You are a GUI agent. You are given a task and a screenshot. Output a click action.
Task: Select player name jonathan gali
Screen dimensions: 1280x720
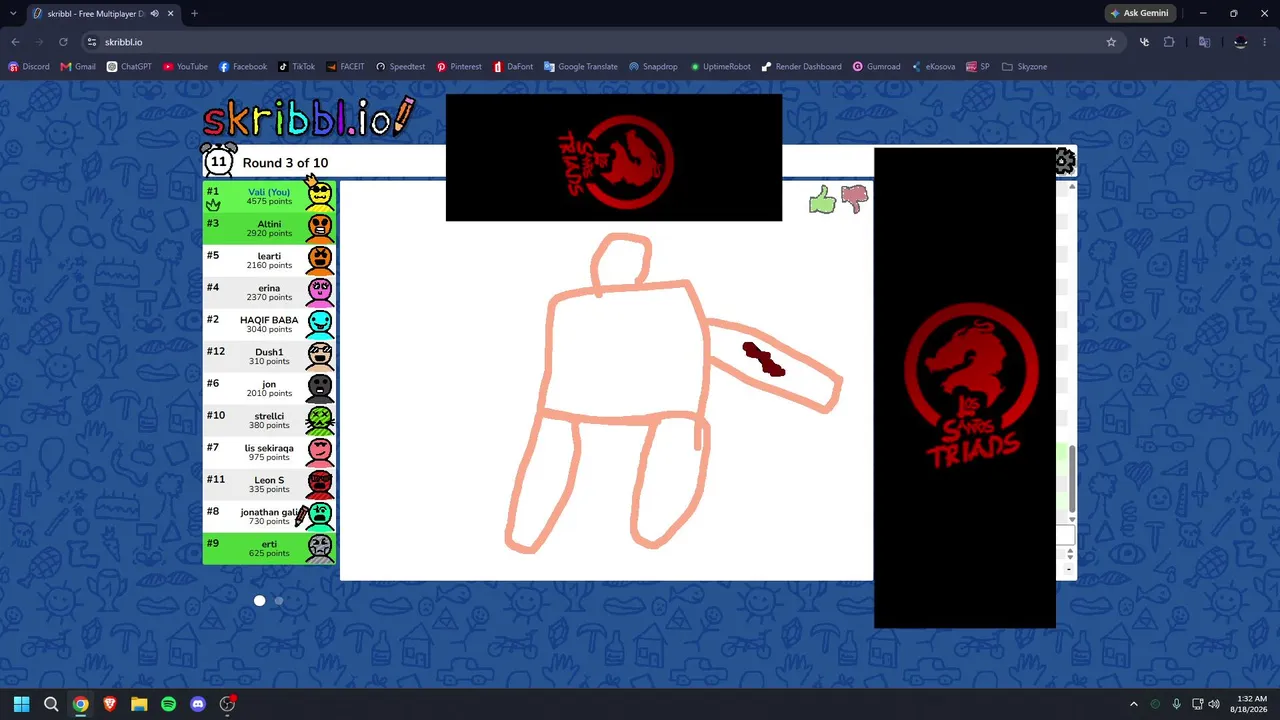coord(269,512)
